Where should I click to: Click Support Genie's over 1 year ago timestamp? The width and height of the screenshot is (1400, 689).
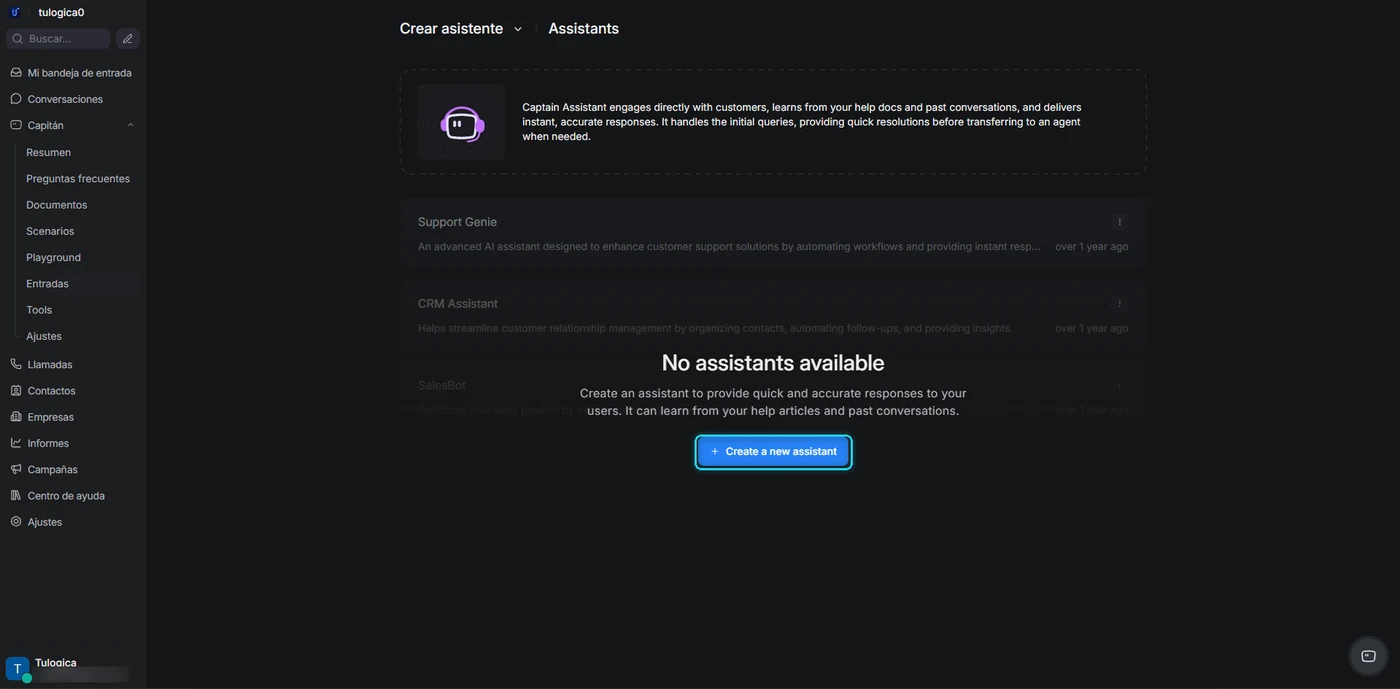pyautogui.click(x=1091, y=247)
